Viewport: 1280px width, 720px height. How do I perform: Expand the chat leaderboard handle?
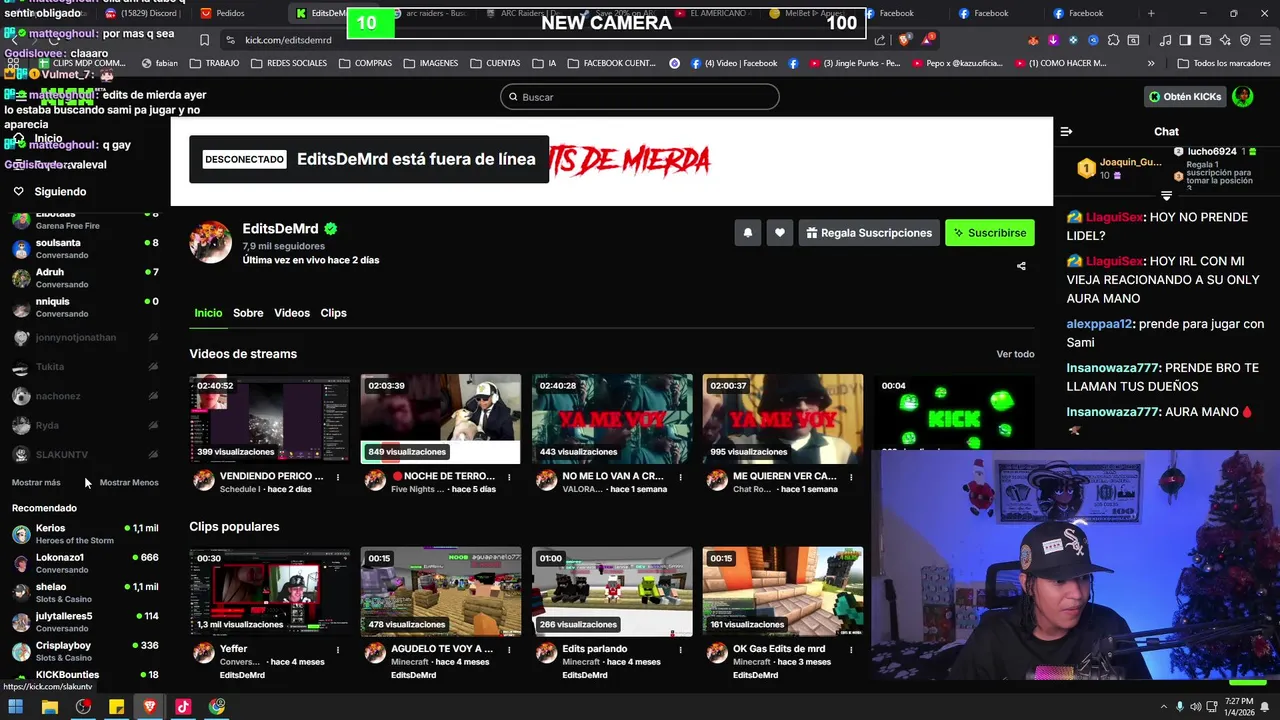pyautogui.click(x=1166, y=195)
